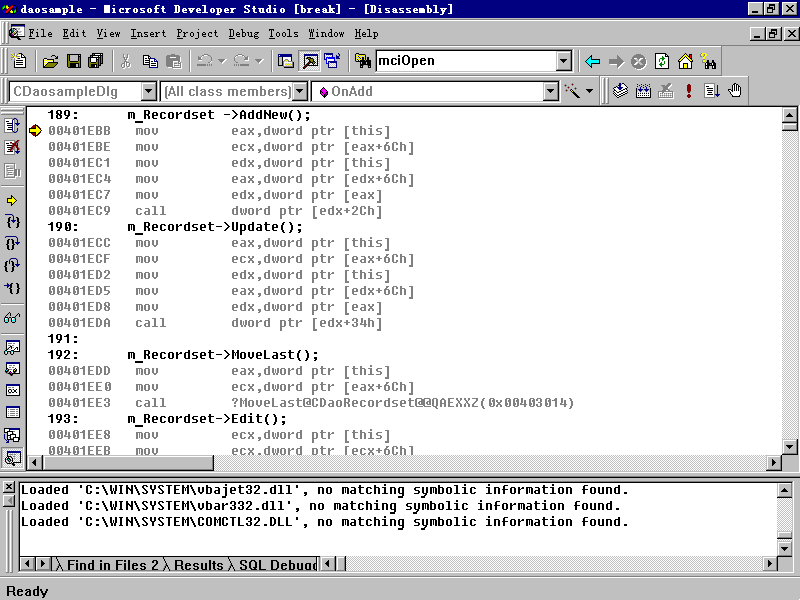
Task: Click the Window List icon
Action: [332, 61]
